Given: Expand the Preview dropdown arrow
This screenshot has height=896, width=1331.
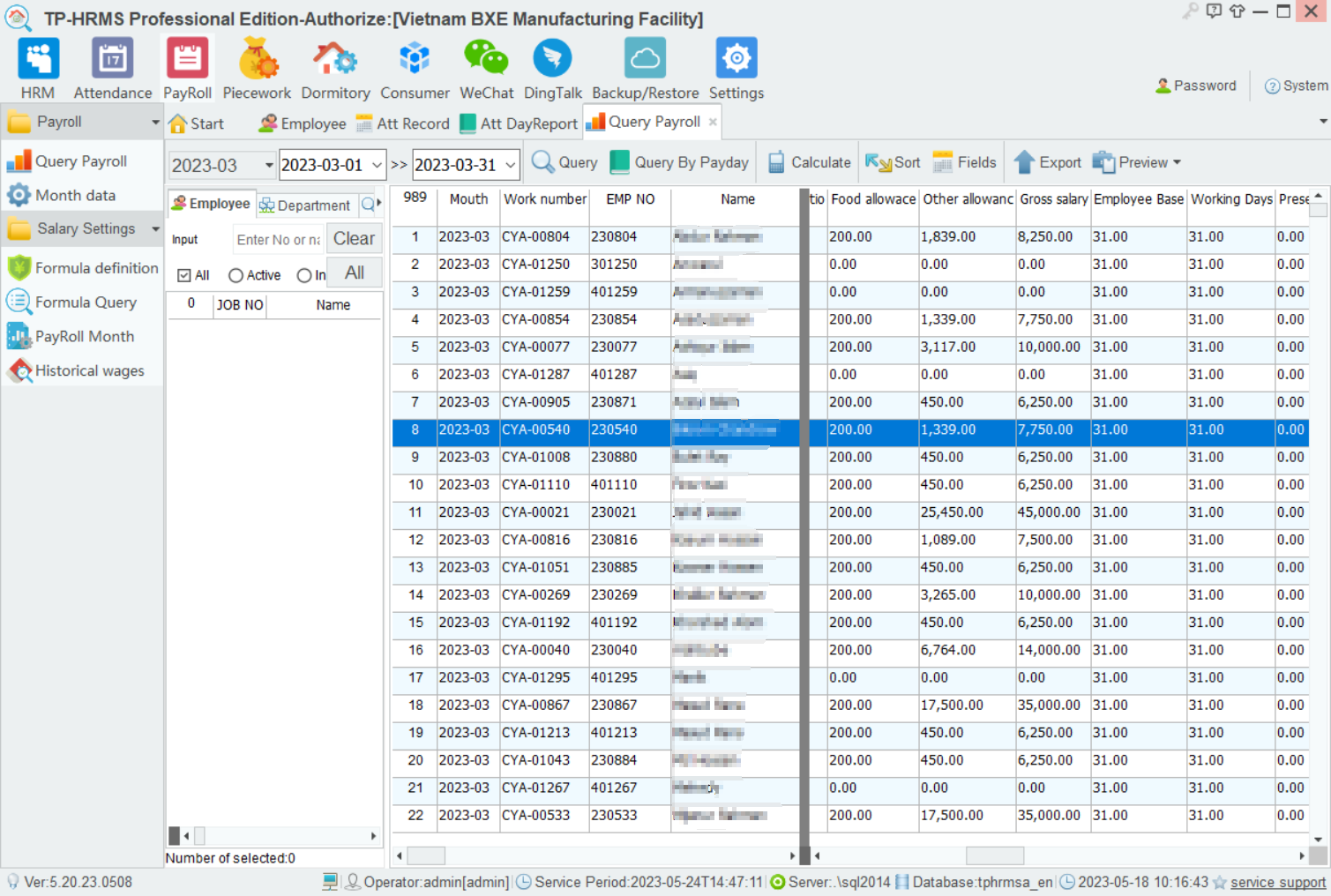Looking at the screenshot, I should (1177, 162).
